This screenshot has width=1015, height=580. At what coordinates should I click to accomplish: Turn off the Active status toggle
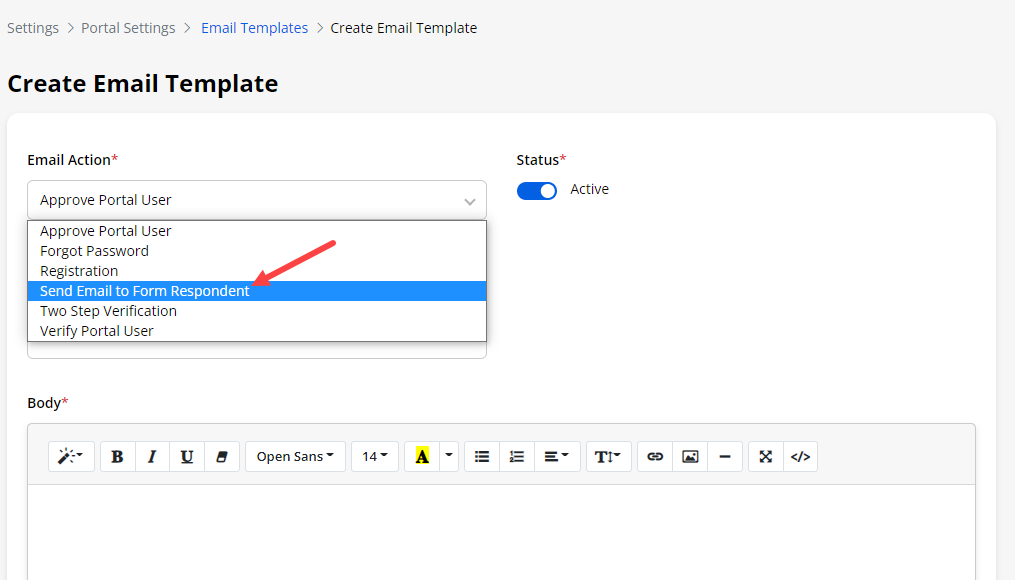pyautogui.click(x=537, y=190)
